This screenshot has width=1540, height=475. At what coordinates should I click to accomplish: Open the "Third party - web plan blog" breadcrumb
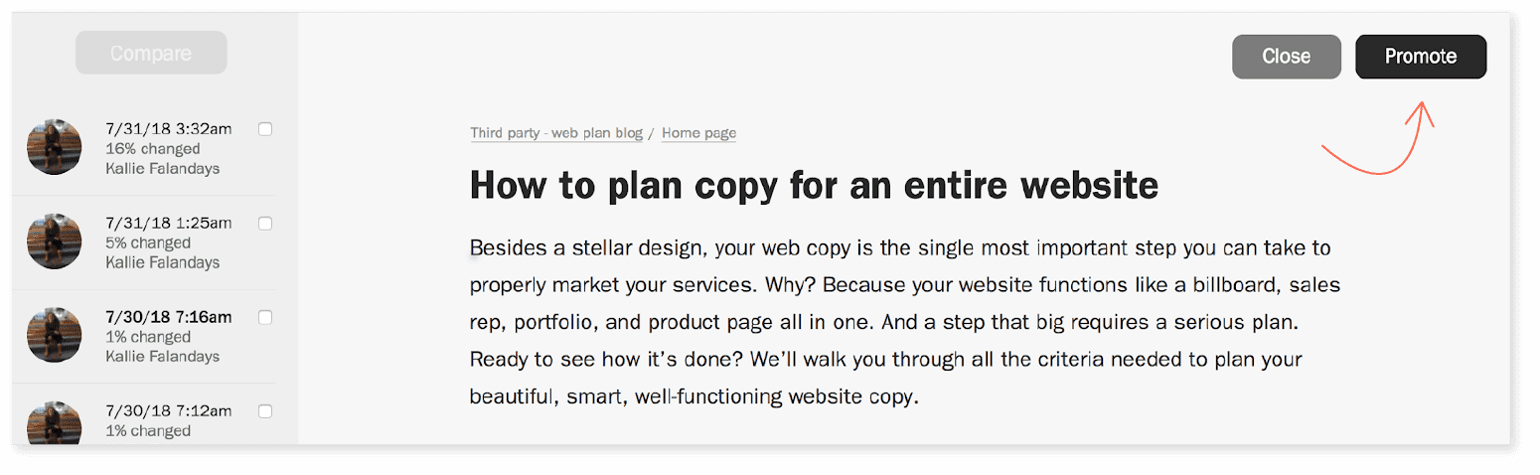[x=556, y=133]
